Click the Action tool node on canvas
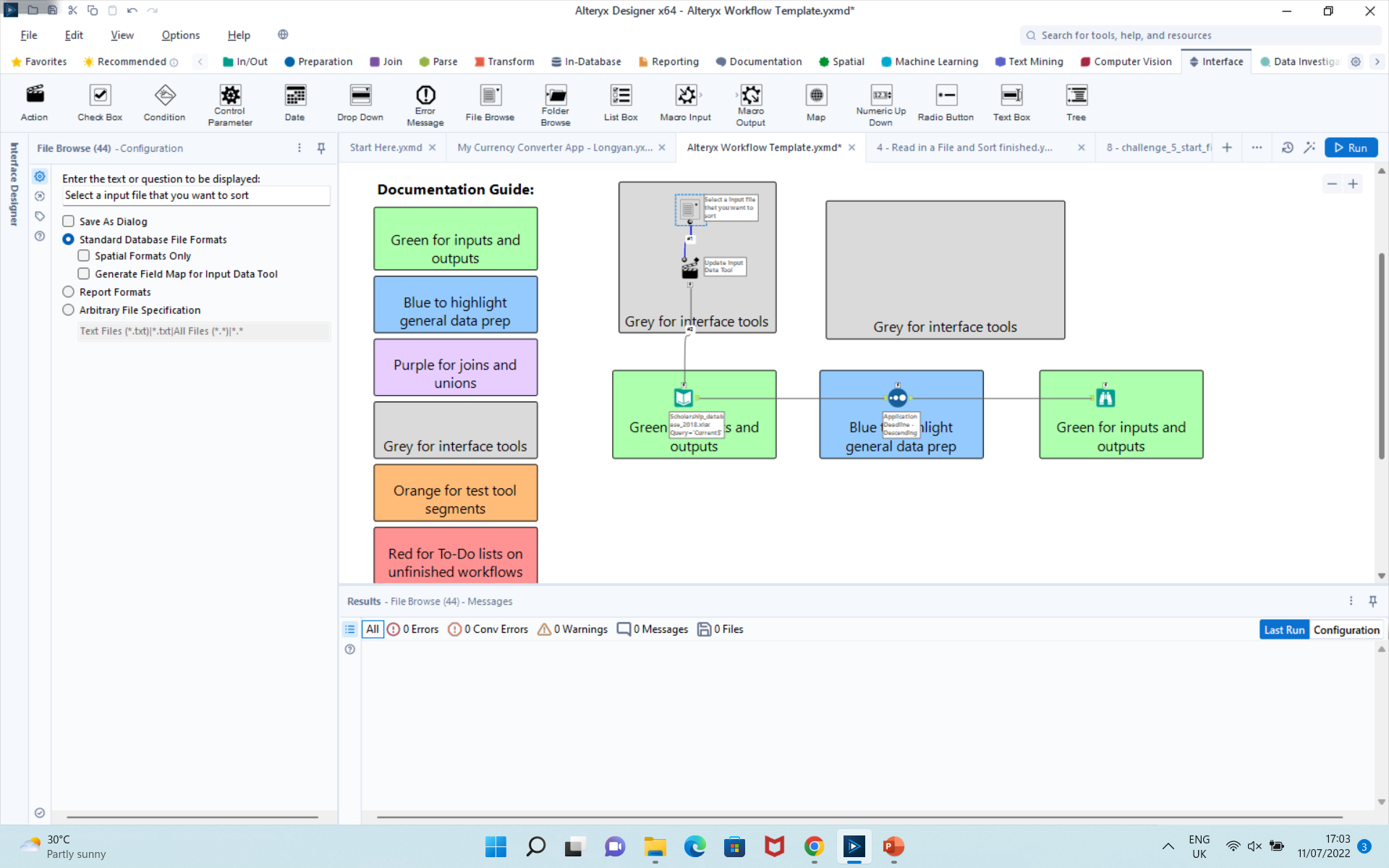 pos(689,269)
